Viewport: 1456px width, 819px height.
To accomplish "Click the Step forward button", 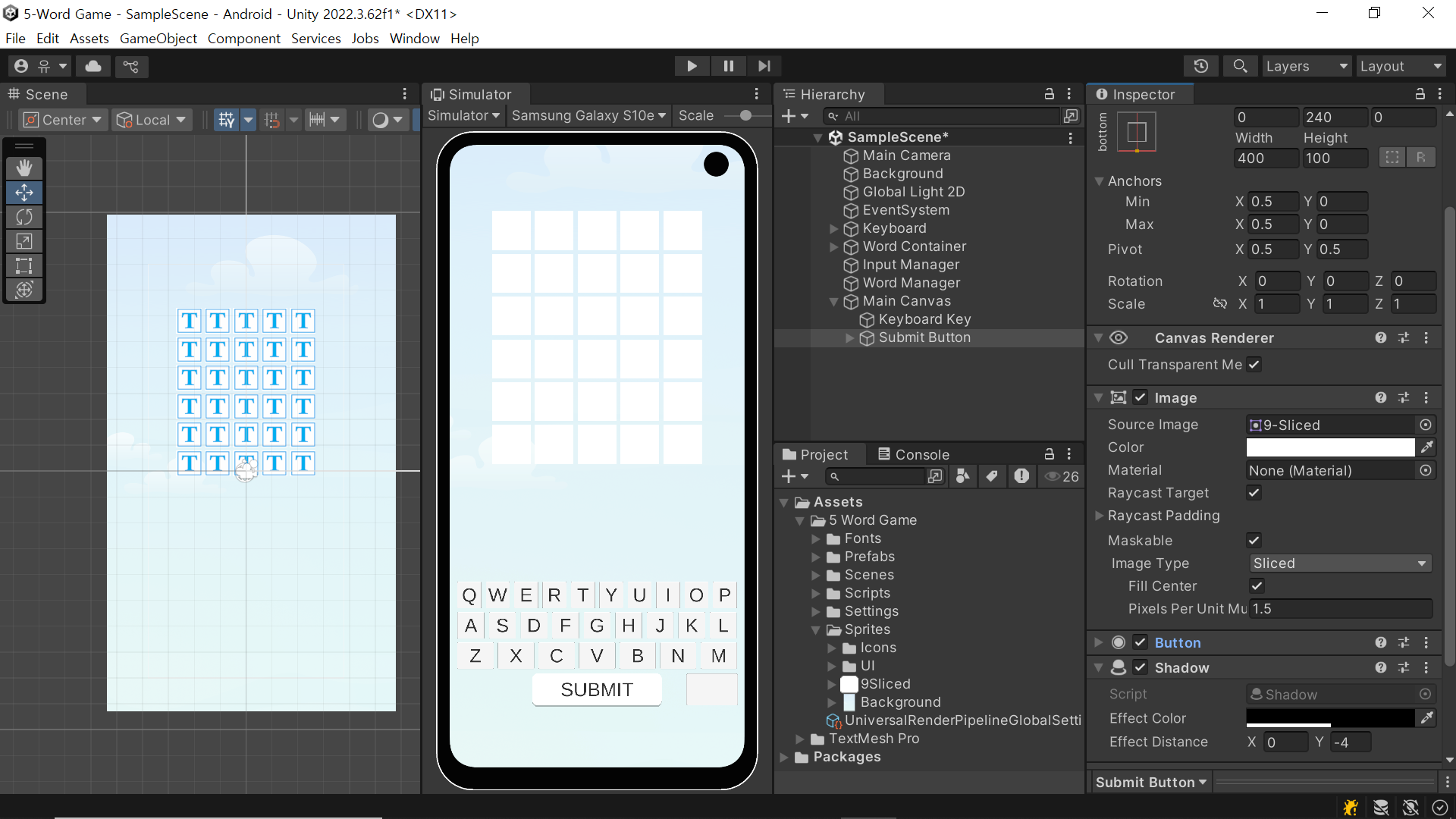I will tap(764, 66).
